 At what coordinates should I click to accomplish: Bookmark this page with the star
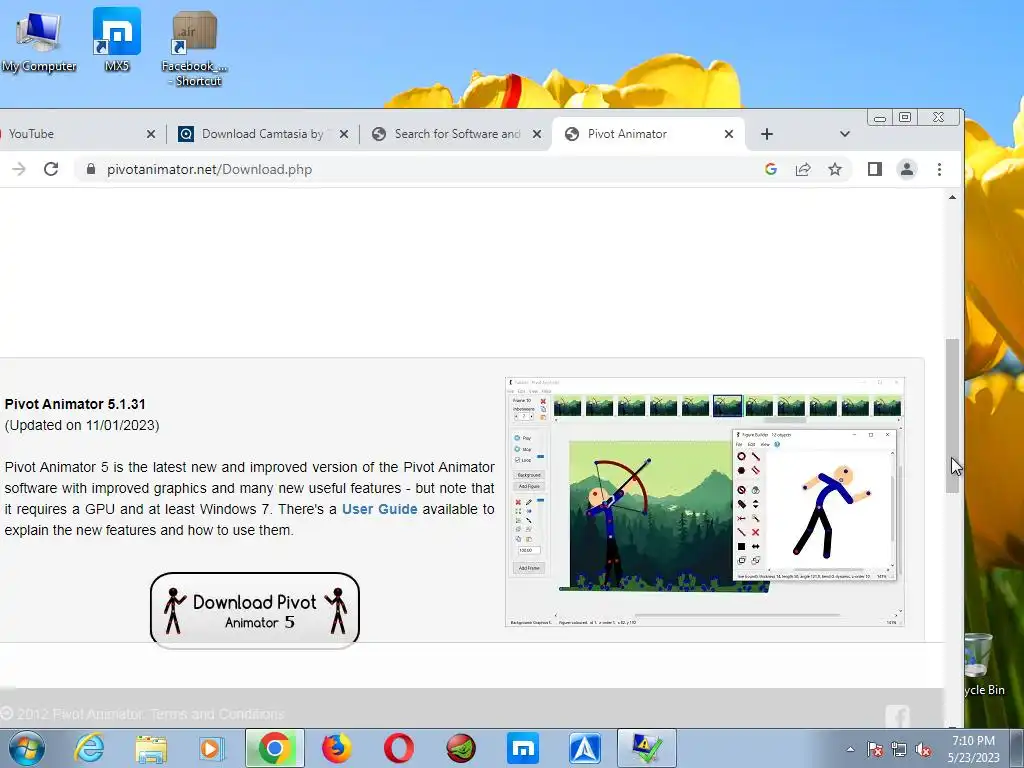point(835,169)
